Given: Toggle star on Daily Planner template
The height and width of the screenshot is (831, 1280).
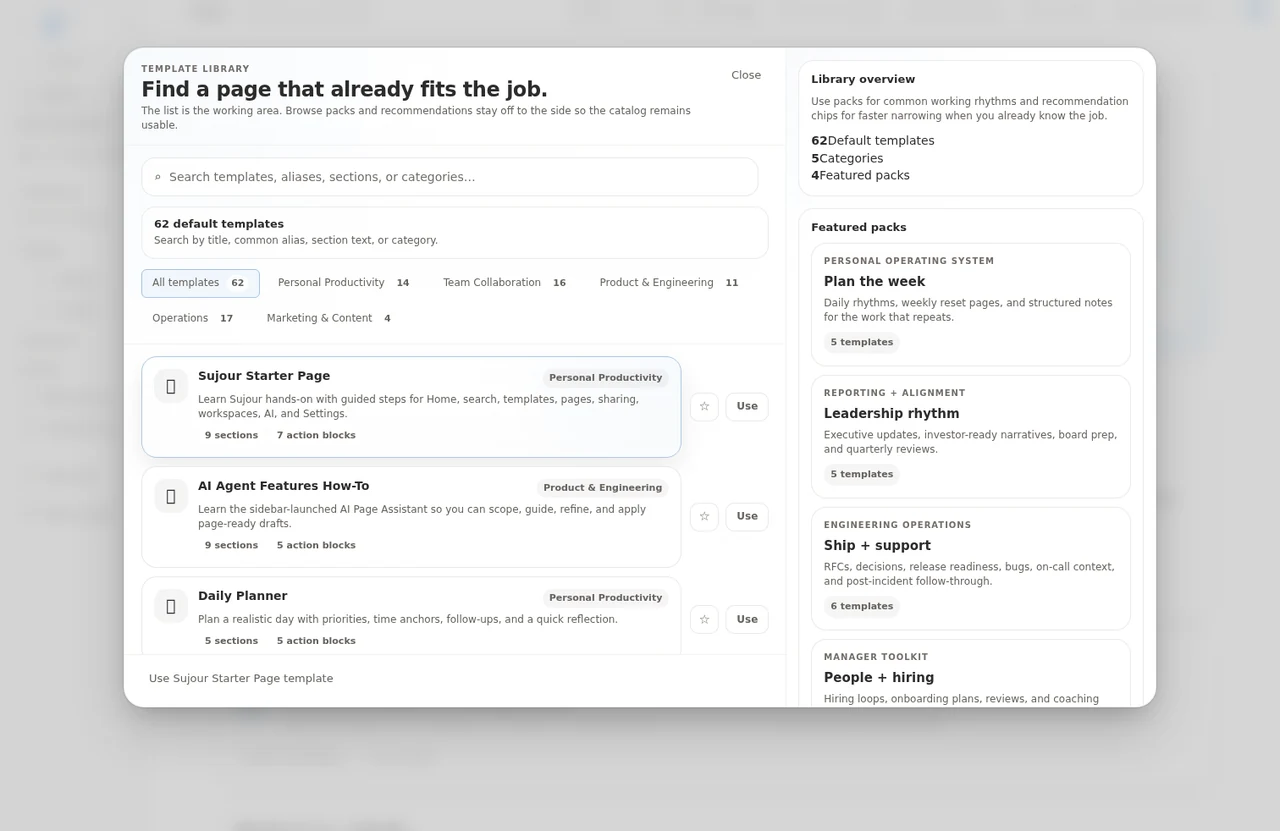Looking at the screenshot, I should (704, 620).
